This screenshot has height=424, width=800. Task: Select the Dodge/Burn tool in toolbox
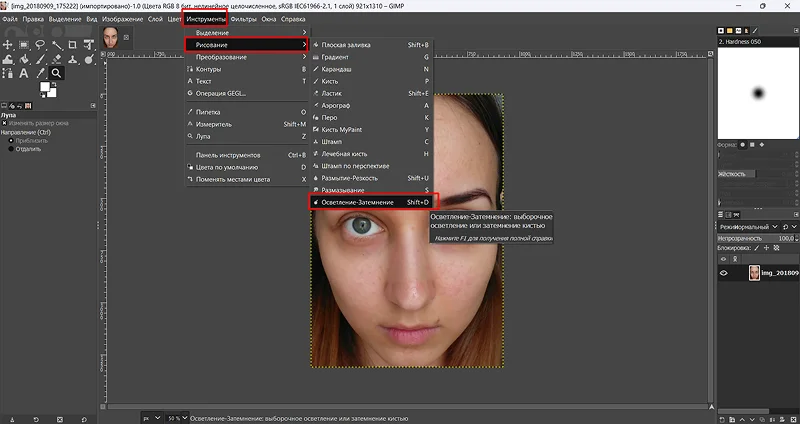tap(89, 59)
